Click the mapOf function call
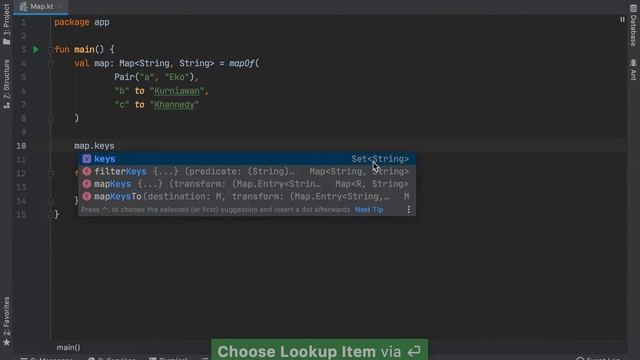This screenshot has height=360, width=640. (x=242, y=63)
